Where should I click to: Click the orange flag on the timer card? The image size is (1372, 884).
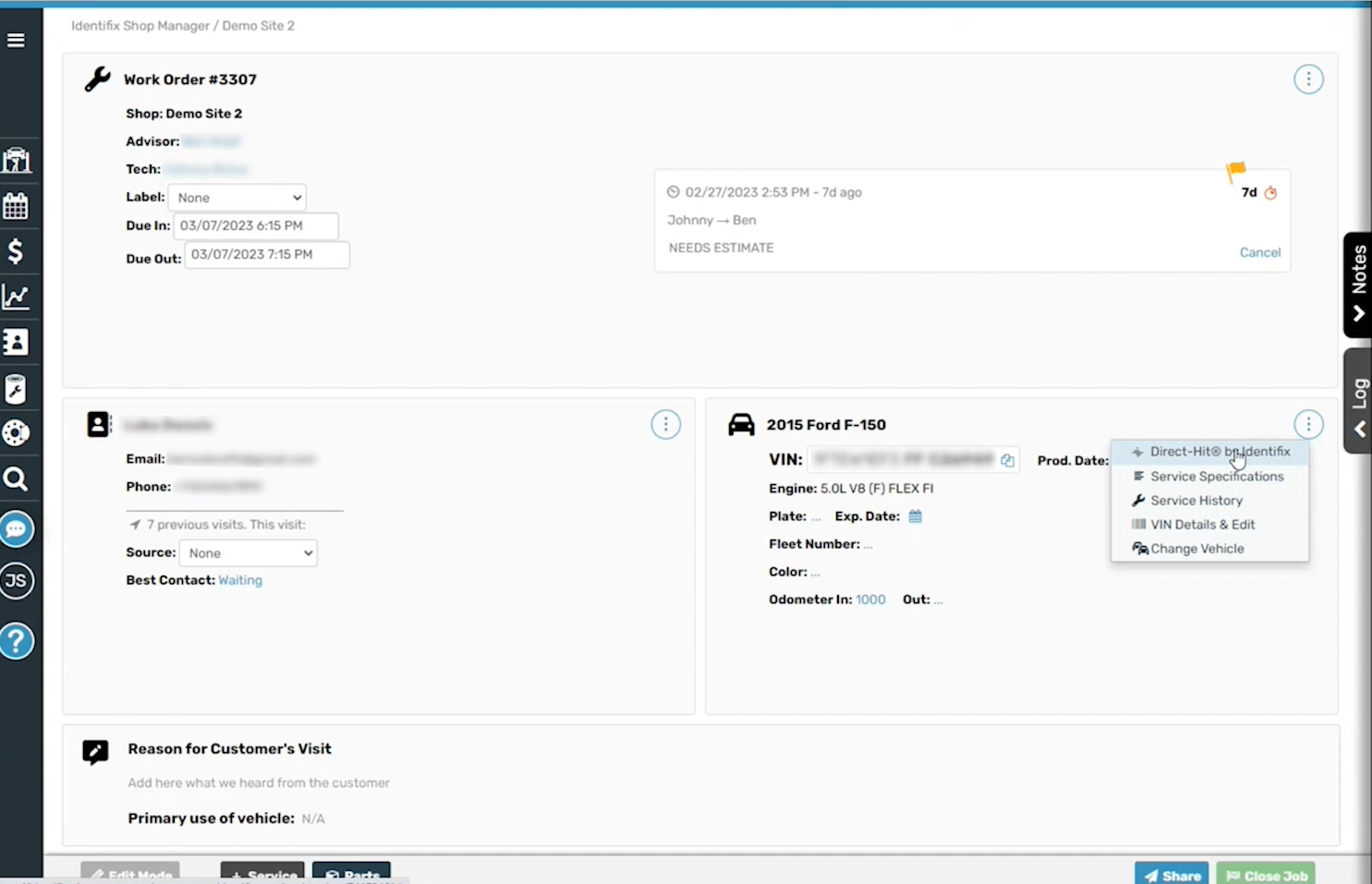1235,171
